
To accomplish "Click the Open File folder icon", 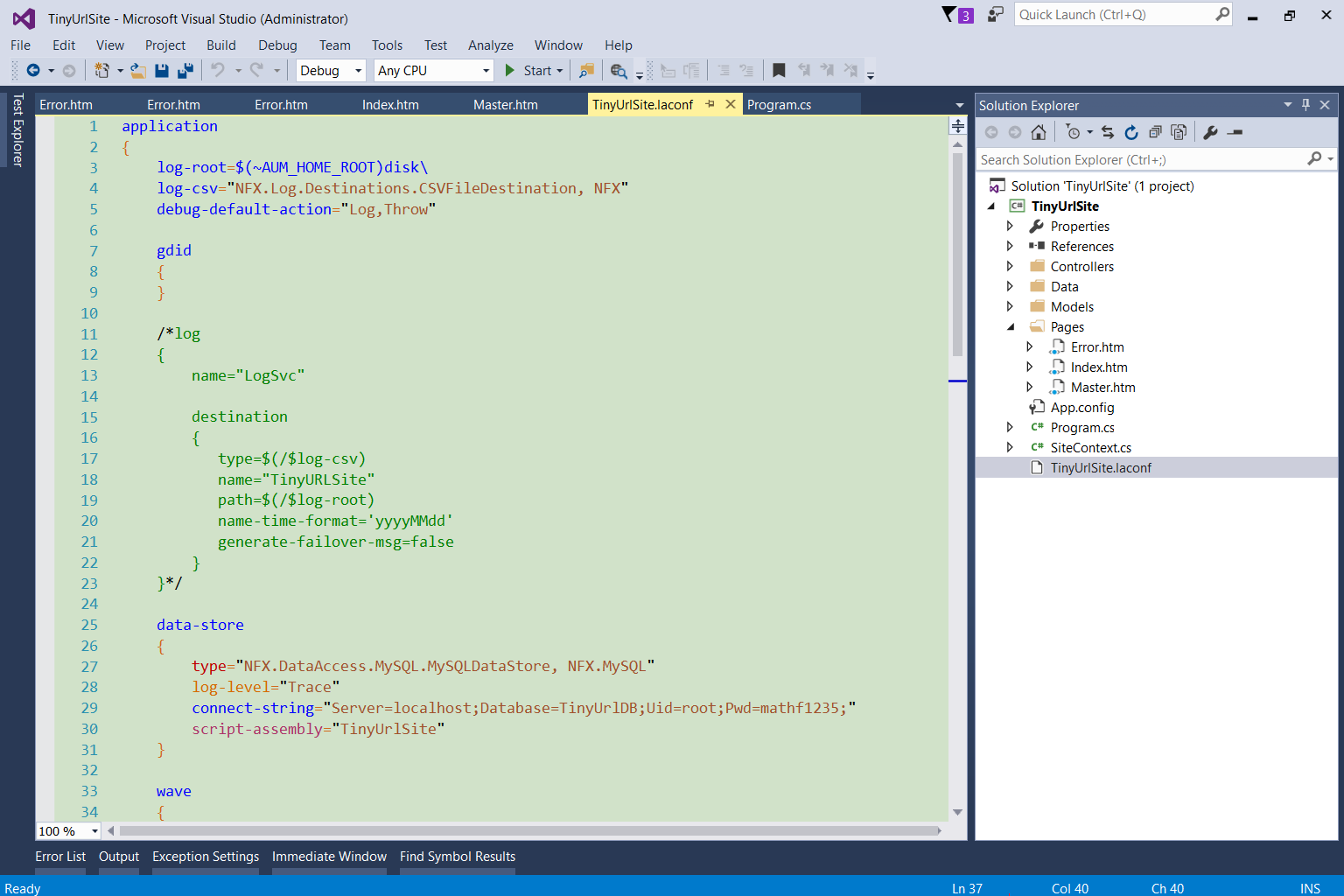I will [138, 71].
